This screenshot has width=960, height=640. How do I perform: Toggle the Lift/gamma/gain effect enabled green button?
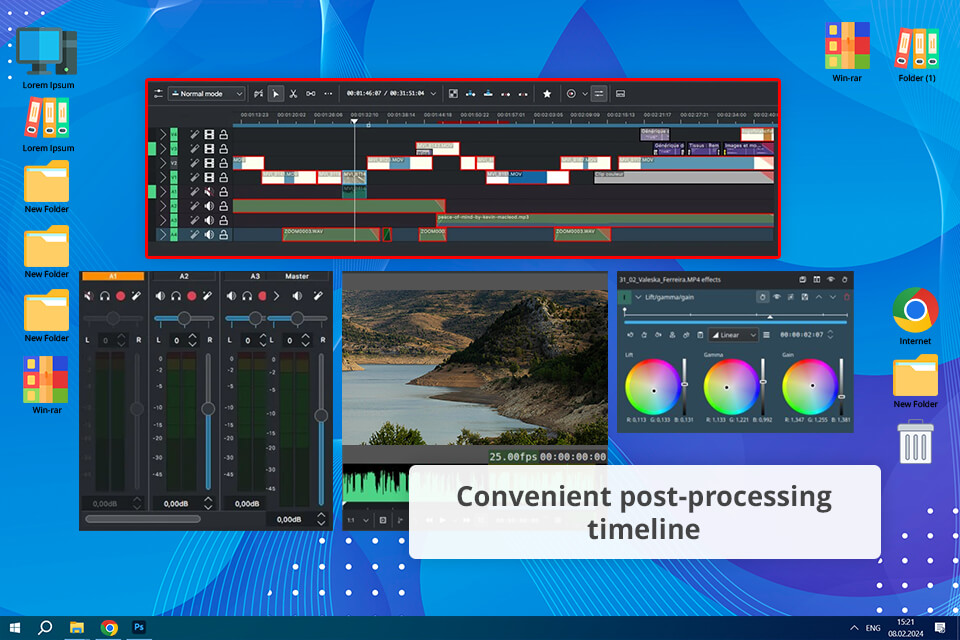point(624,297)
